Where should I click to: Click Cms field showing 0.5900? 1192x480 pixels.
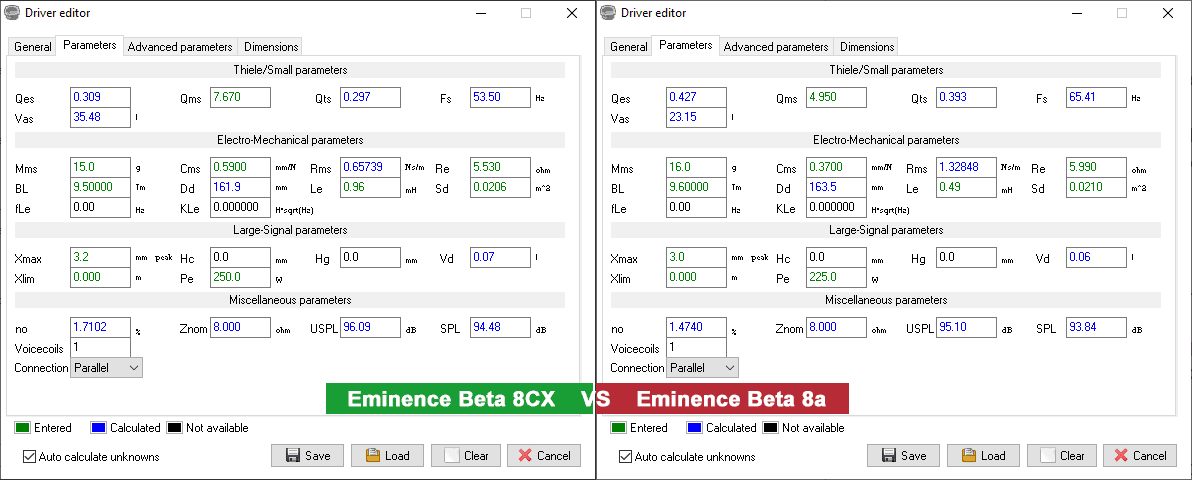coord(240,167)
